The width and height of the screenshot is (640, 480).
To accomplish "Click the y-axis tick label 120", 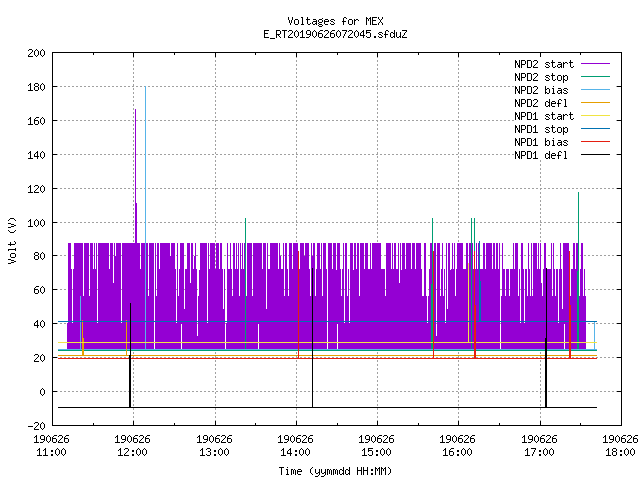I will pyautogui.click(x=36, y=189).
